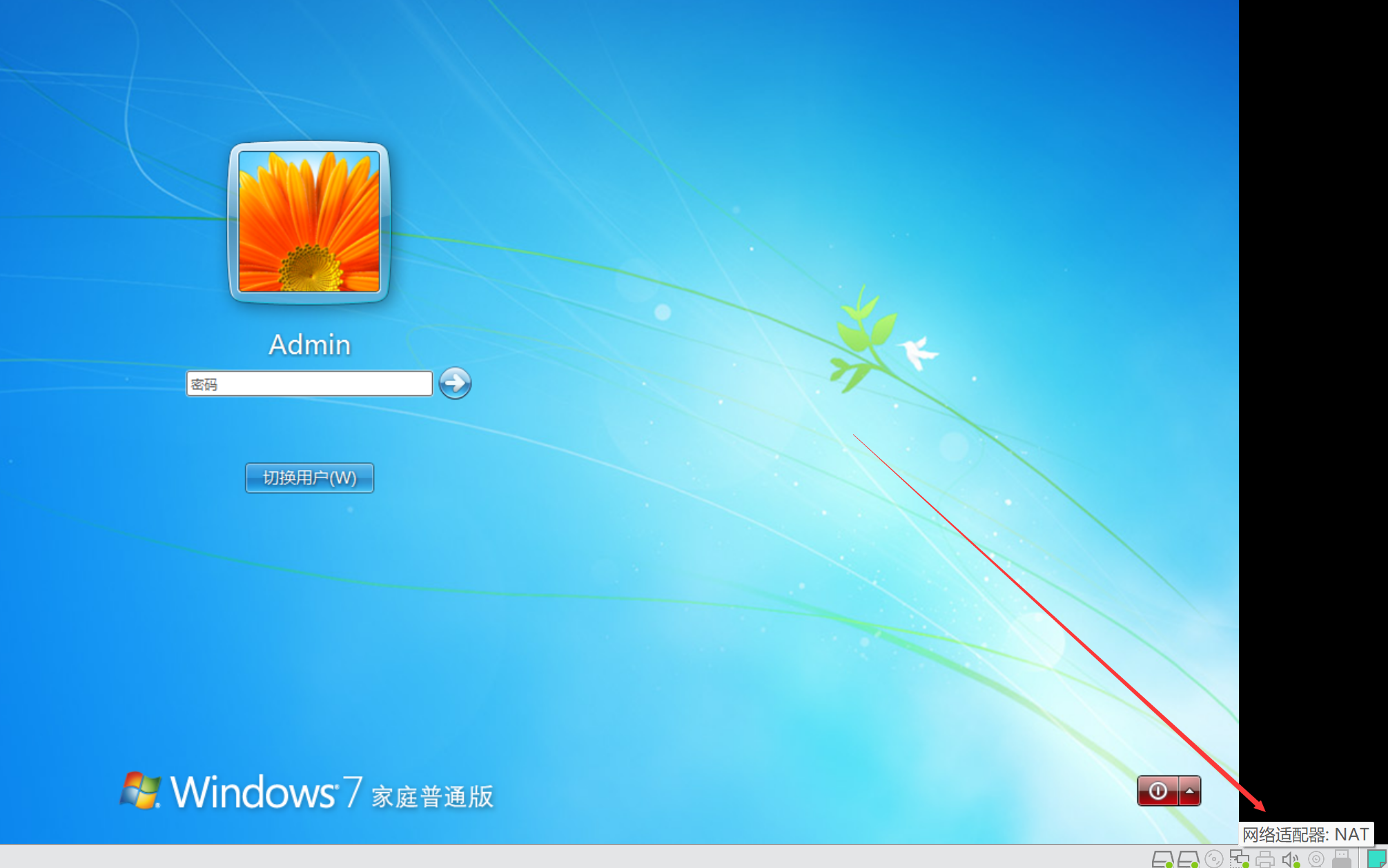Submit login with the blue arrow button
Image resolution: width=1388 pixels, height=868 pixels.
455,383
